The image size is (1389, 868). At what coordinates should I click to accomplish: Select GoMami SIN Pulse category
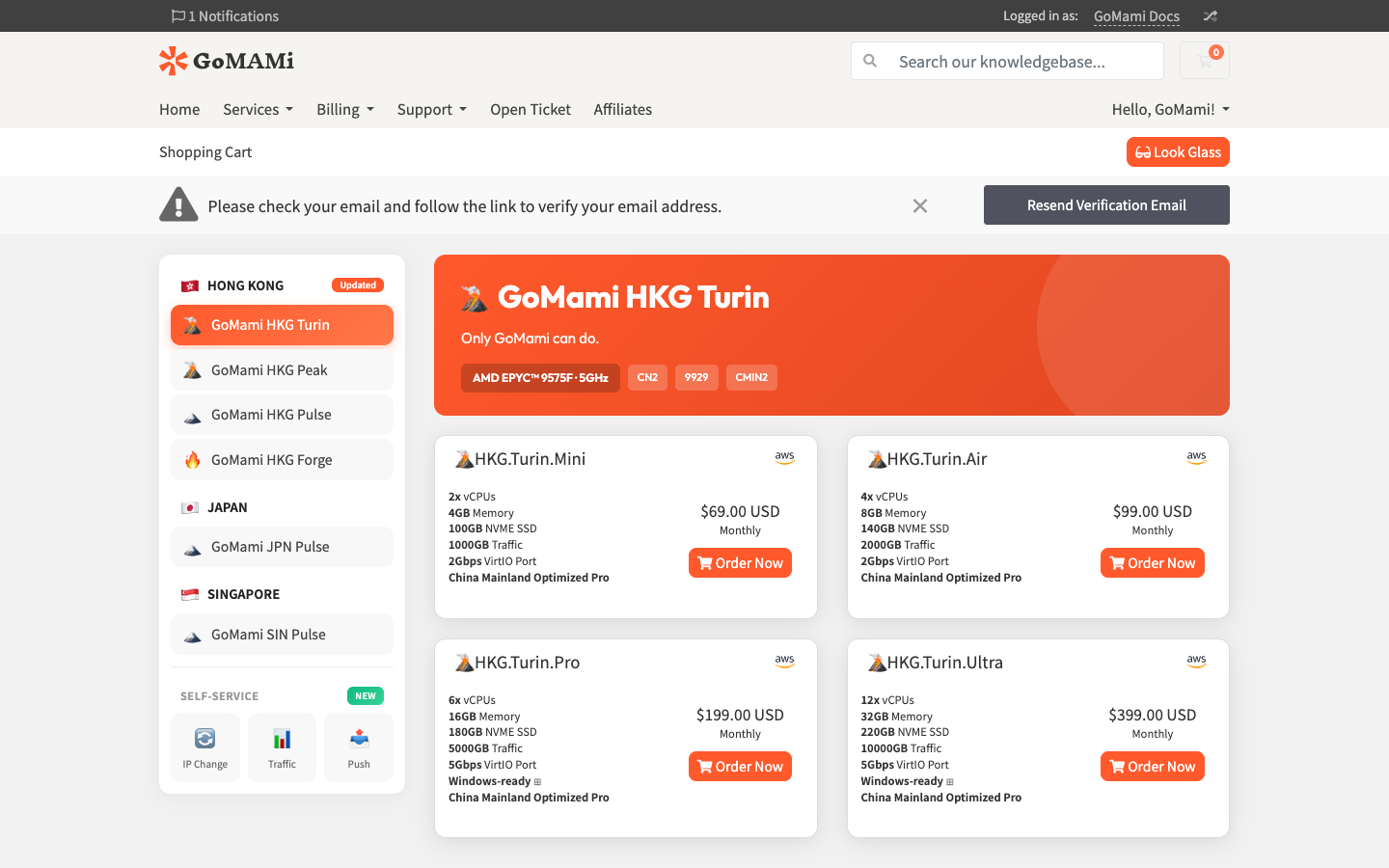tap(282, 635)
